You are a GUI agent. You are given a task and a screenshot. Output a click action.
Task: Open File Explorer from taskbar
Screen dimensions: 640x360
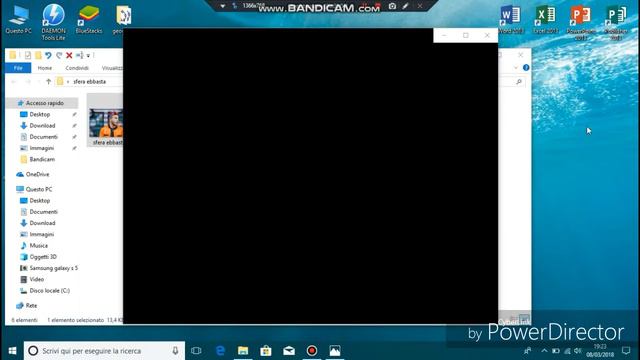coord(243,351)
